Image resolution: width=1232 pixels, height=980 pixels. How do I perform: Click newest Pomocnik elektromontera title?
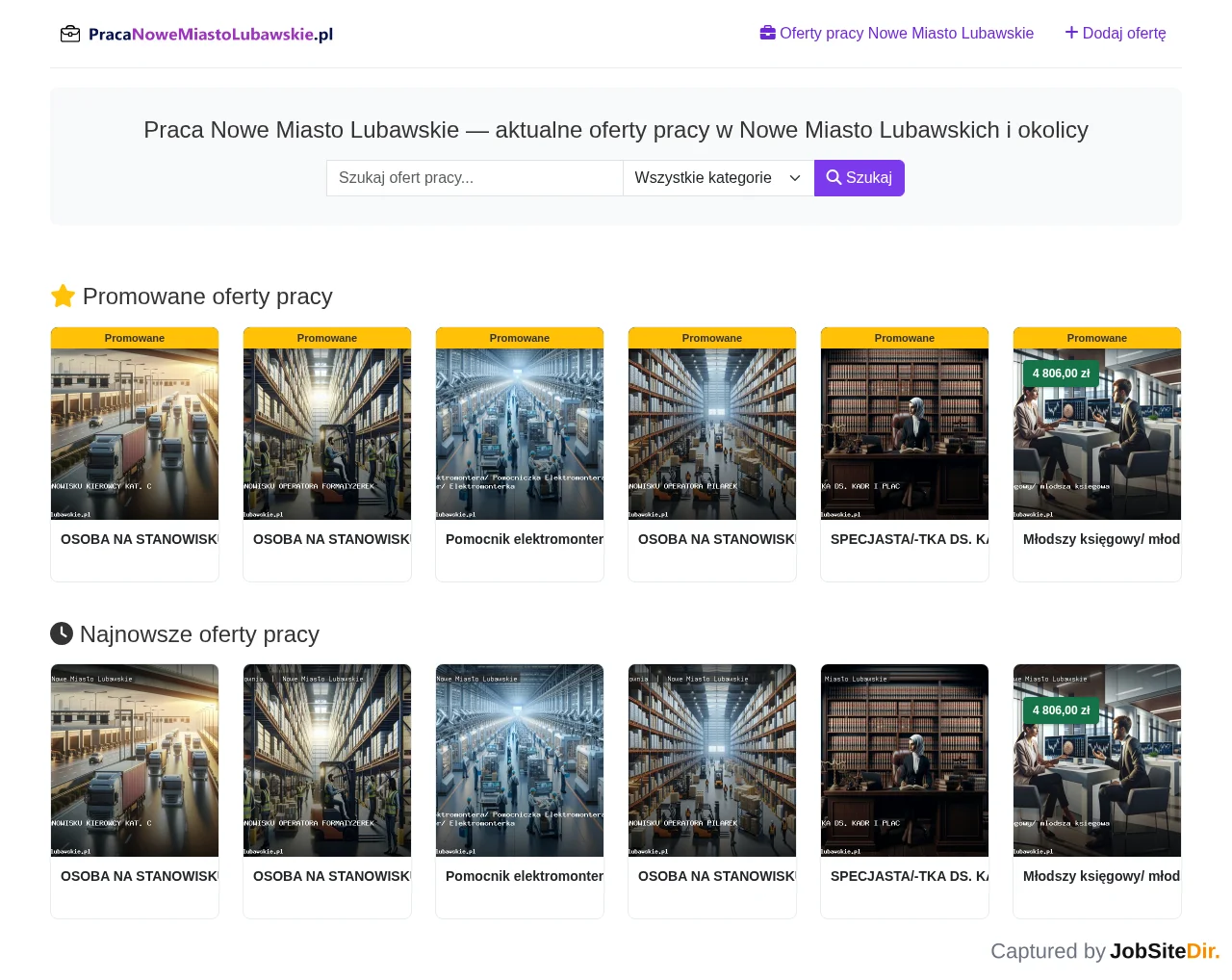(x=525, y=876)
